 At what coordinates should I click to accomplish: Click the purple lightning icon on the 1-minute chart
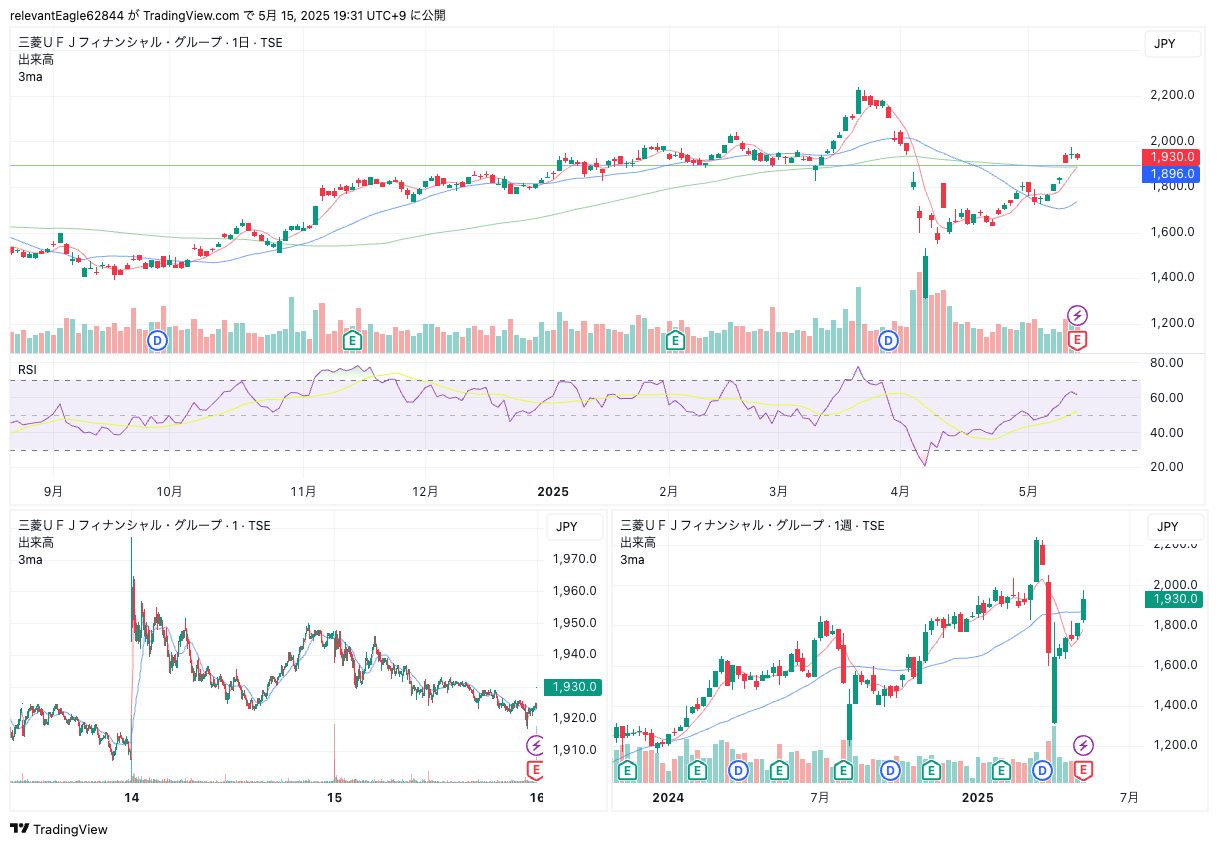[535, 745]
